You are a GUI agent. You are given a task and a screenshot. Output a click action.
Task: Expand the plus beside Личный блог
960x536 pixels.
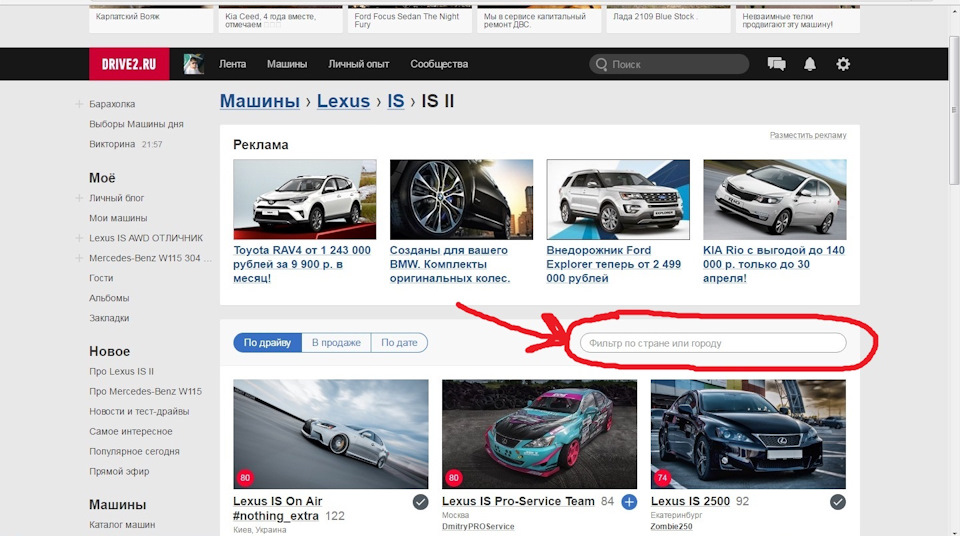[78, 198]
